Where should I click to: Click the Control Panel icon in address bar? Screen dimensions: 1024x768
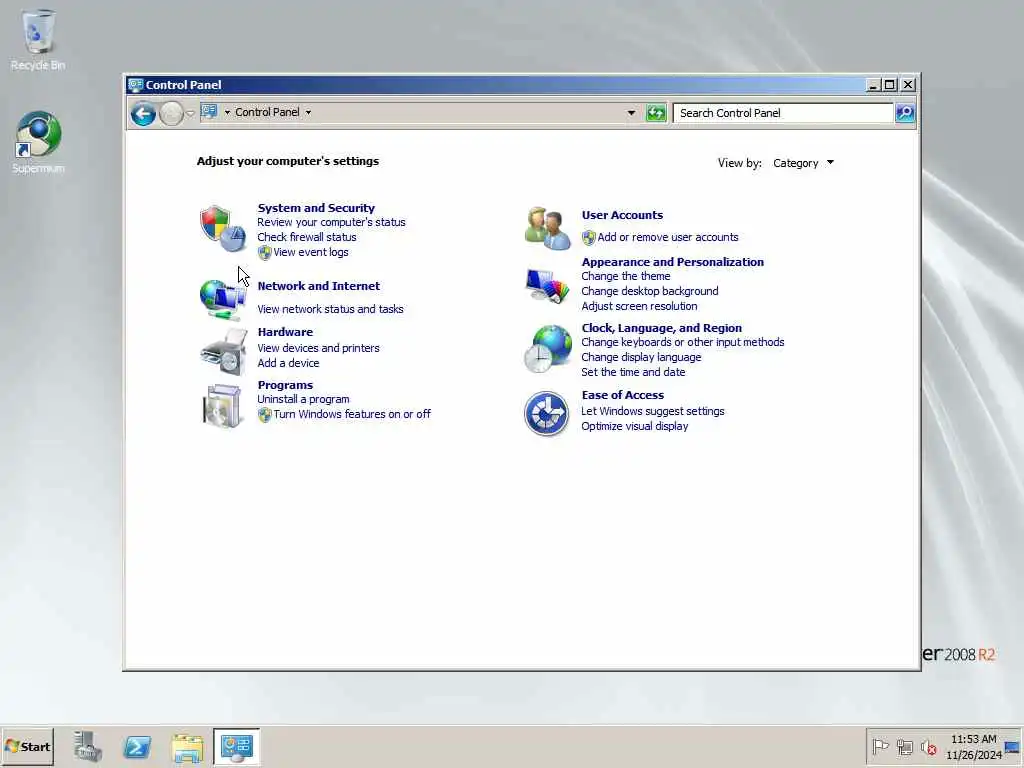[209, 112]
